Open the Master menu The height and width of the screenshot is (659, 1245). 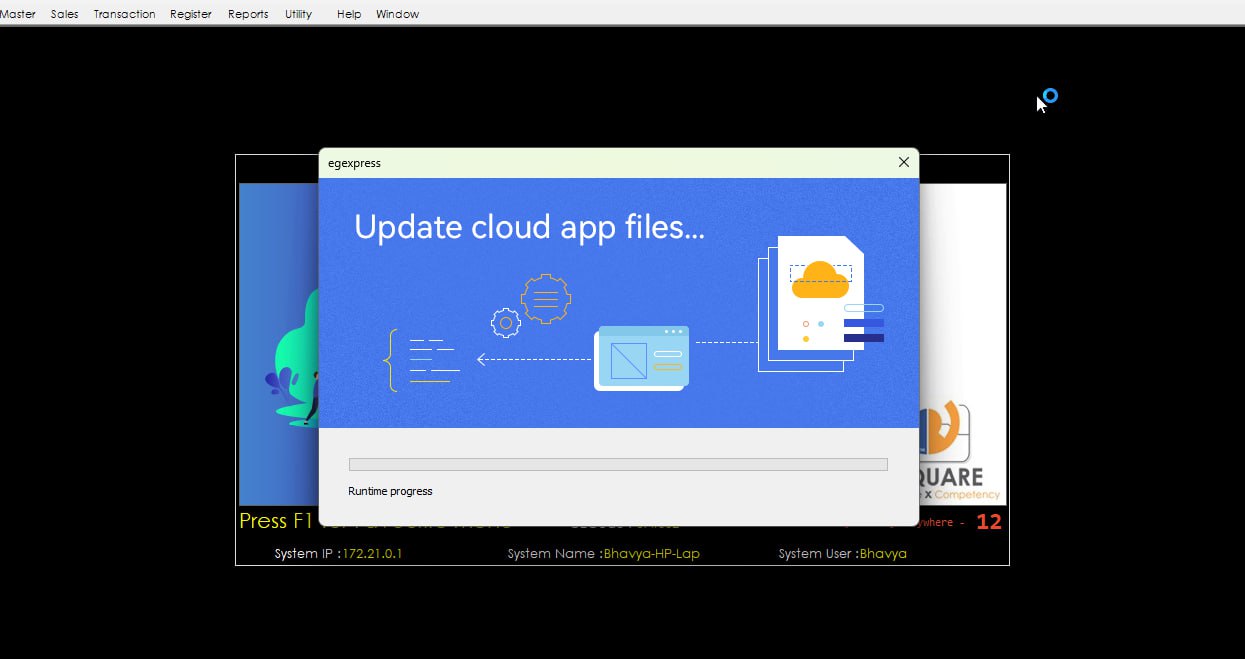[18, 14]
